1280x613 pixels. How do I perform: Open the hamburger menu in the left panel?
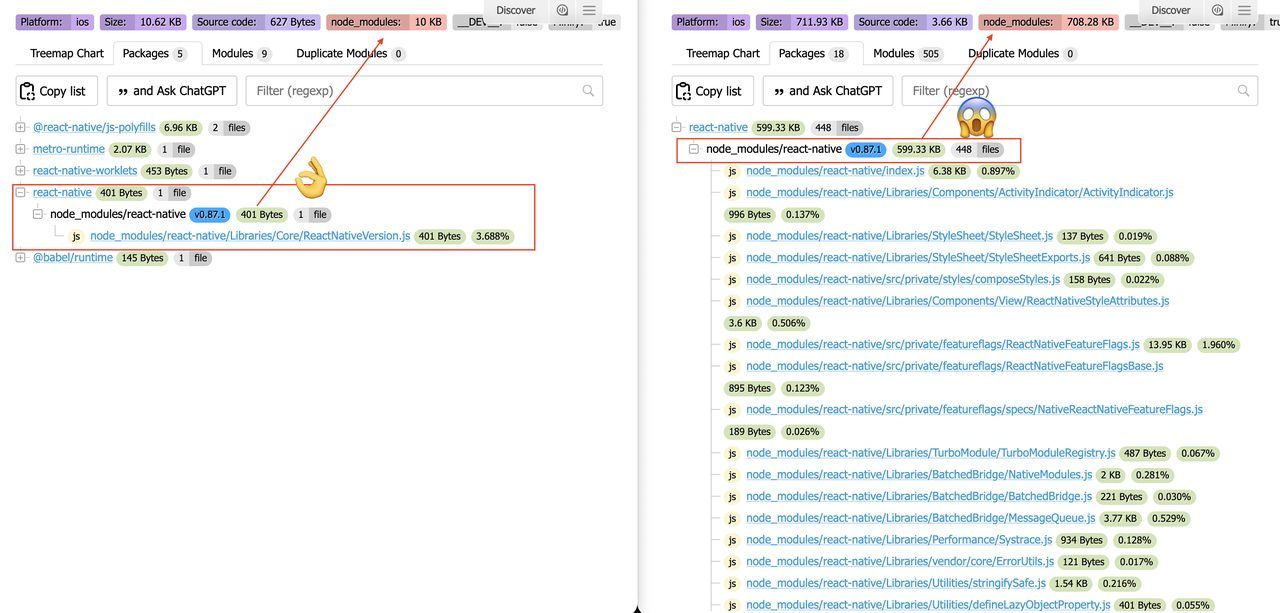[x=589, y=10]
